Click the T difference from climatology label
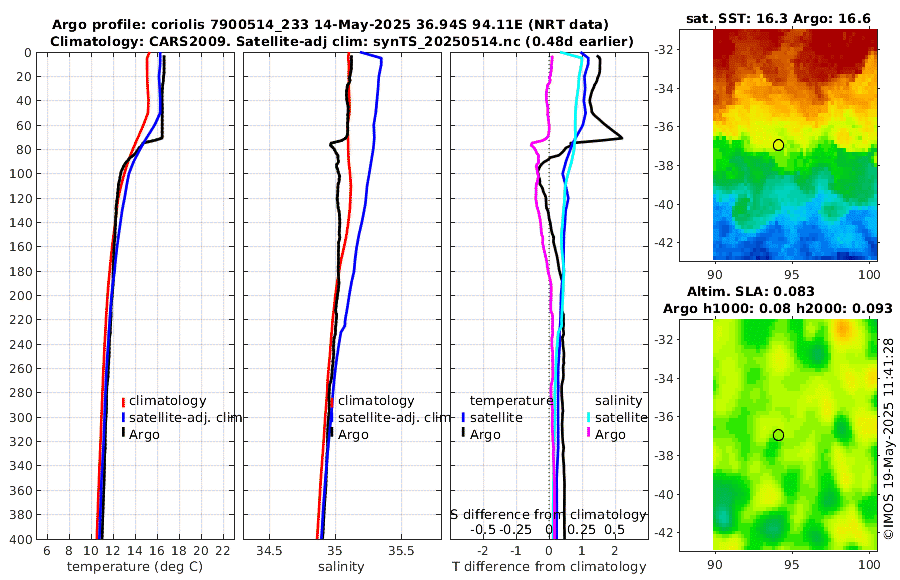 coord(546,567)
